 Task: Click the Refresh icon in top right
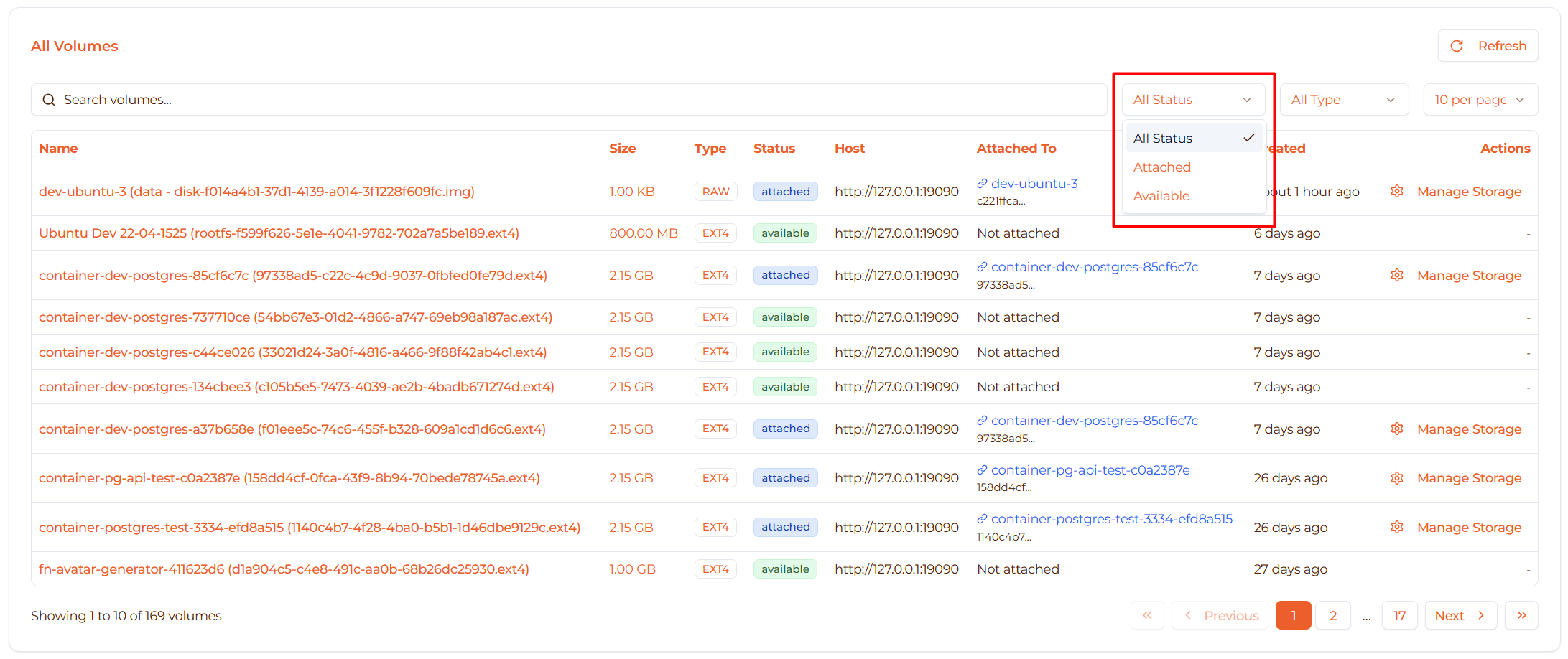(x=1457, y=45)
